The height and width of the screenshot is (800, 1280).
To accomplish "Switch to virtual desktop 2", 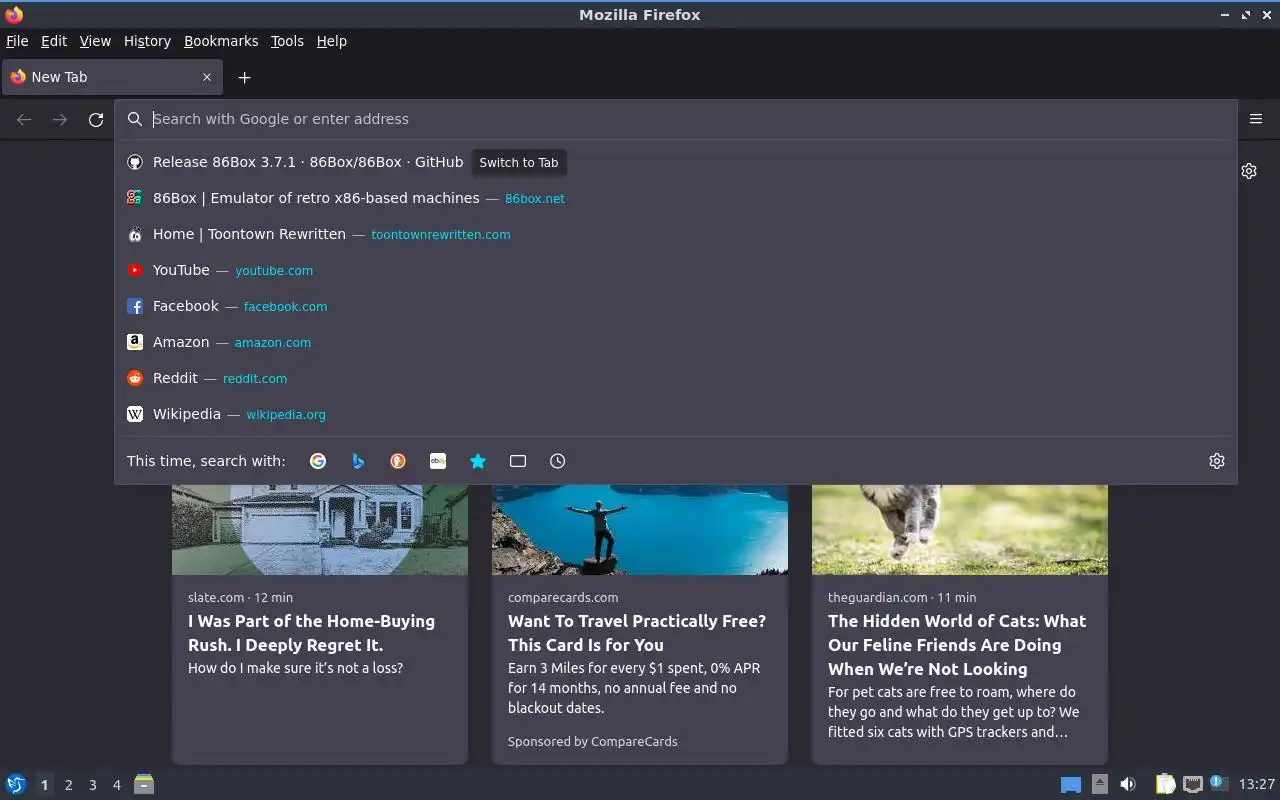I will pyautogui.click(x=68, y=785).
